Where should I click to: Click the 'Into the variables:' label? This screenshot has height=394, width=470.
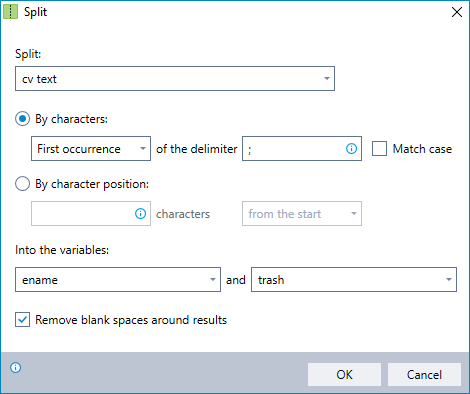[62, 250]
